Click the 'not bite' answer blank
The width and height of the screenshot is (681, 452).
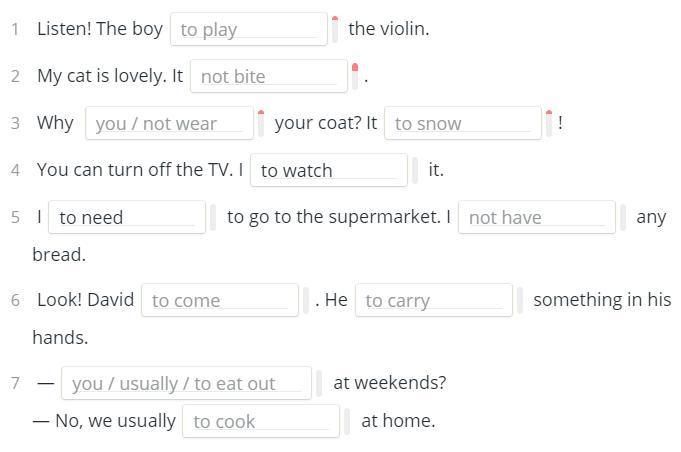pos(268,76)
